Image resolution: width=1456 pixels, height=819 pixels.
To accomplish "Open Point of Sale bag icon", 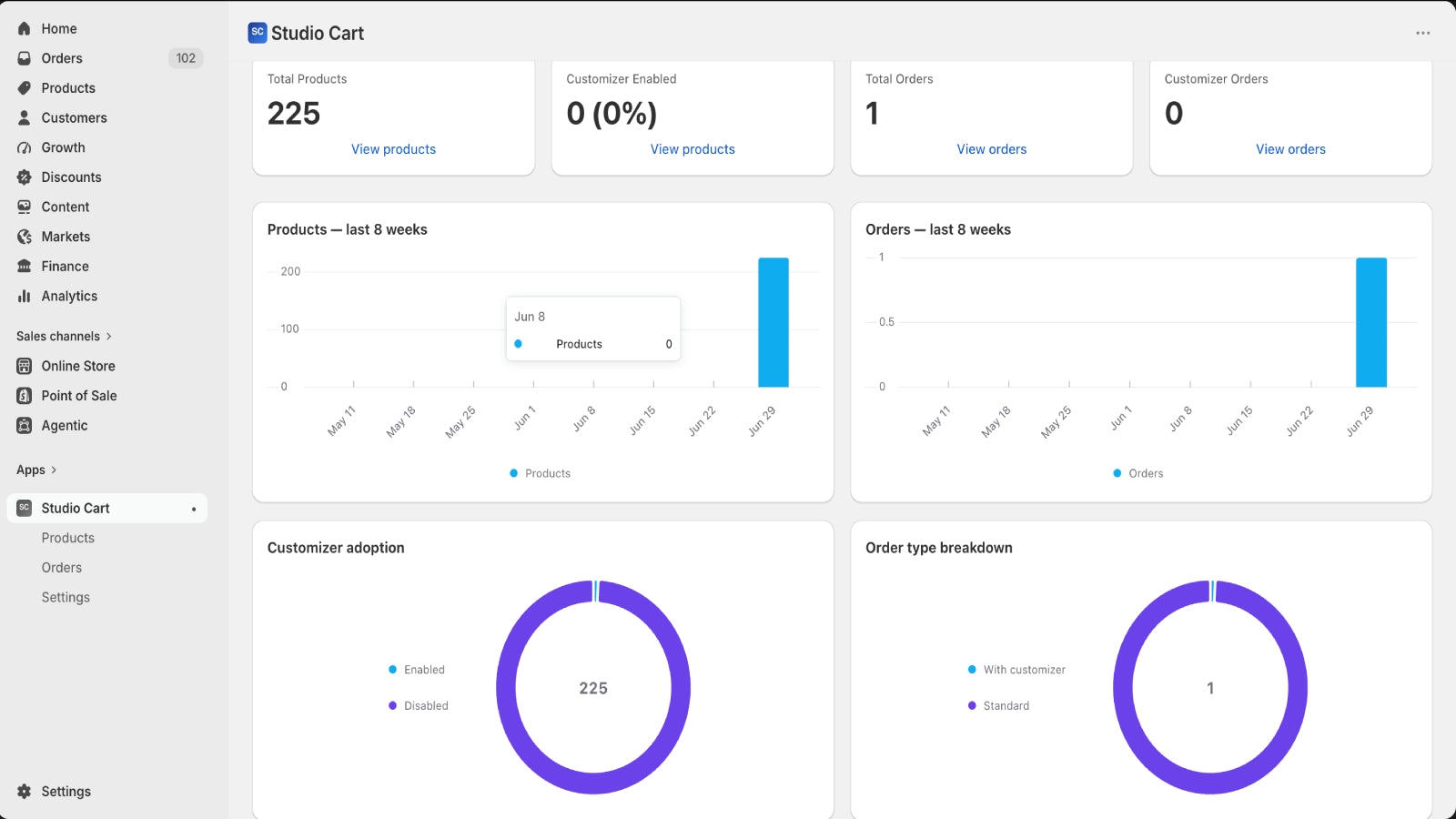I will (x=25, y=396).
